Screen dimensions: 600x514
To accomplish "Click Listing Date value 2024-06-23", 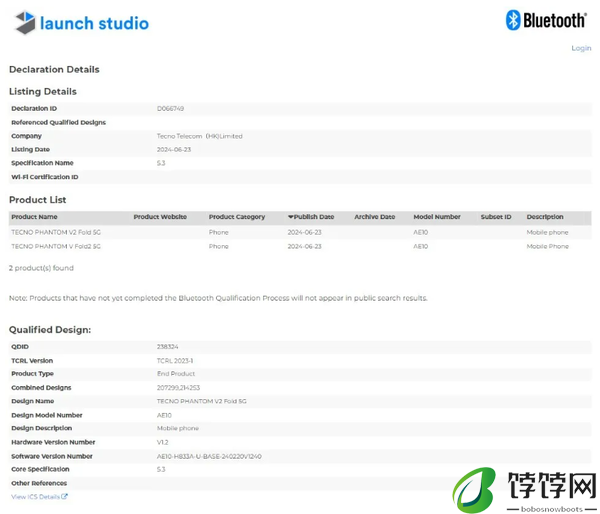I will coord(174,150).
